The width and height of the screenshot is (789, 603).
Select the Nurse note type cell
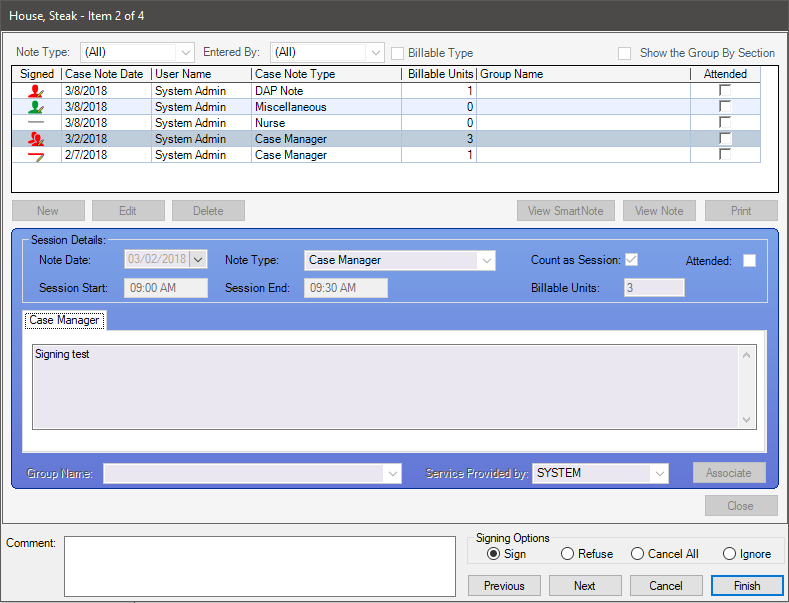(x=326, y=123)
